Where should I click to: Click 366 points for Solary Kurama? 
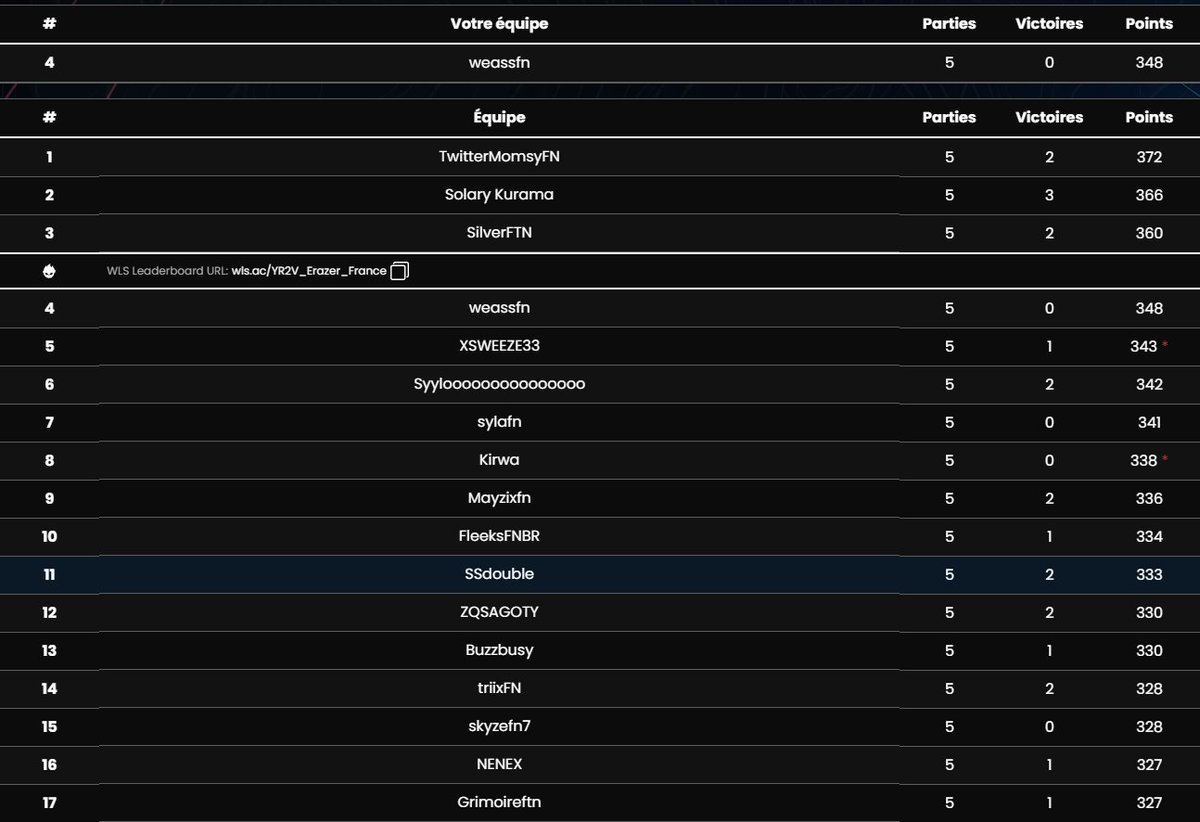tap(1149, 195)
